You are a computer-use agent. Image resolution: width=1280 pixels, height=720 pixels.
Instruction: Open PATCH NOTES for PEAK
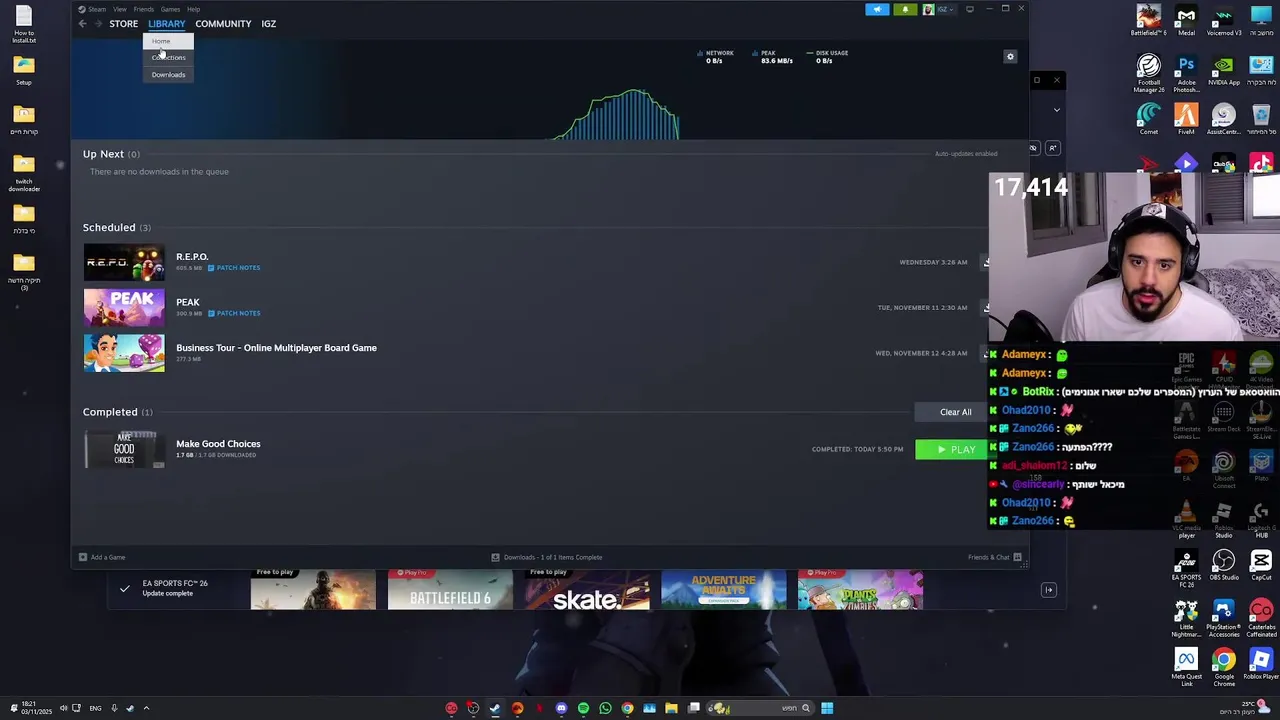click(234, 313)
